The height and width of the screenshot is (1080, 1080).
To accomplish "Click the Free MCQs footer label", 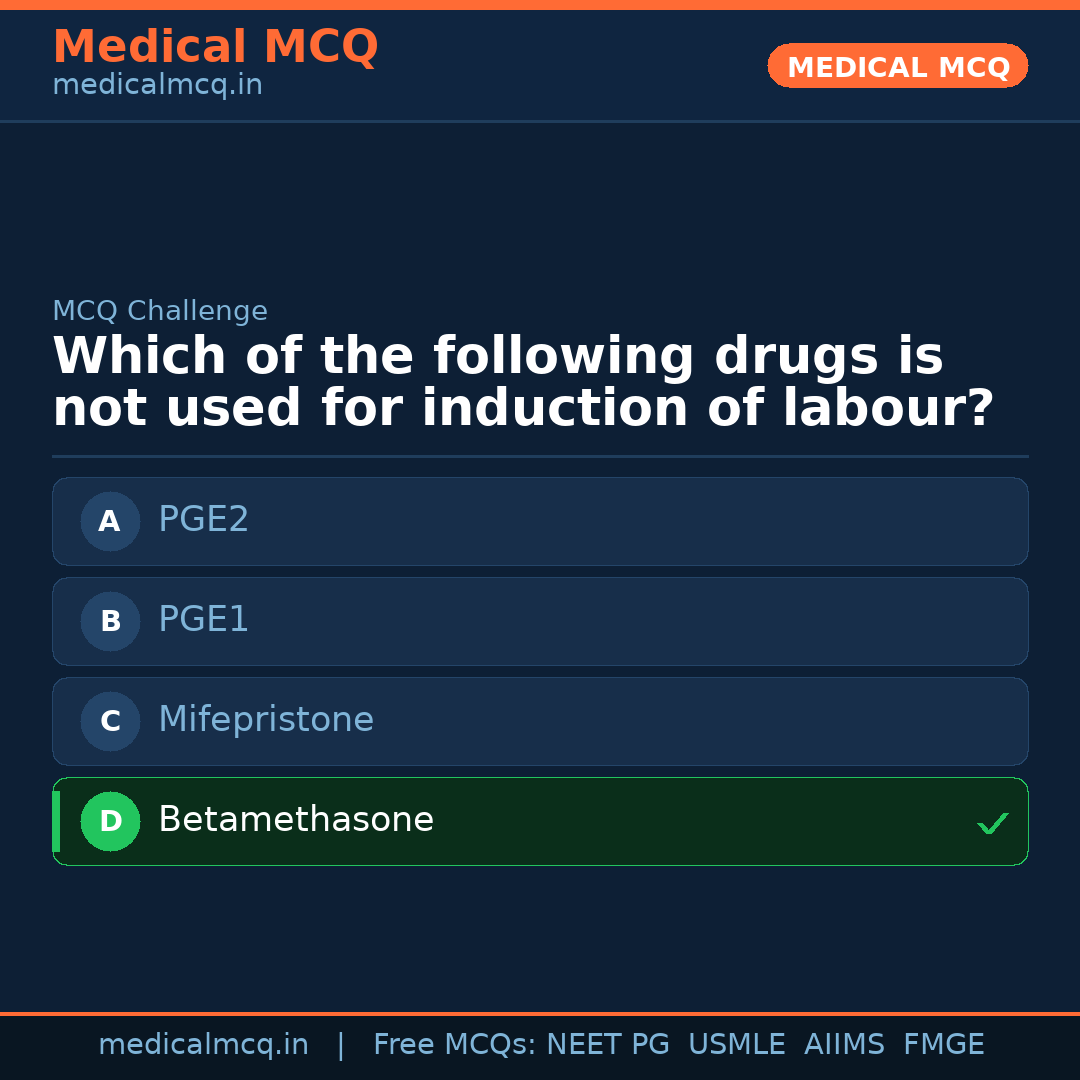I will [x=454, y=1045].
